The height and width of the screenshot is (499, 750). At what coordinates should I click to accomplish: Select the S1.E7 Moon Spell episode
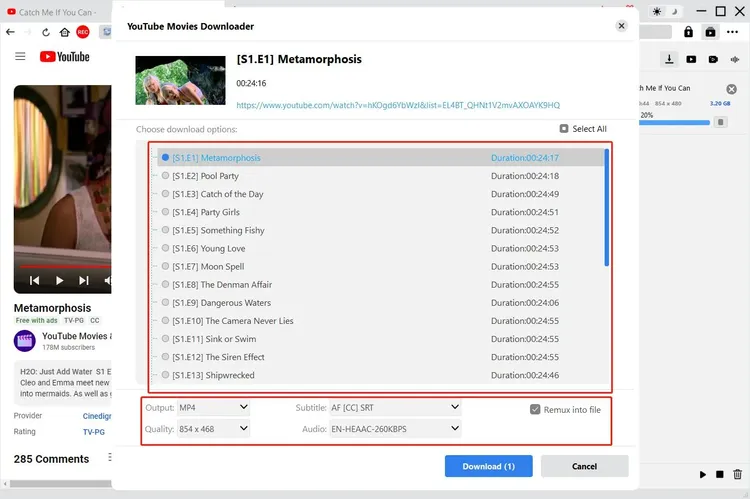165,267
